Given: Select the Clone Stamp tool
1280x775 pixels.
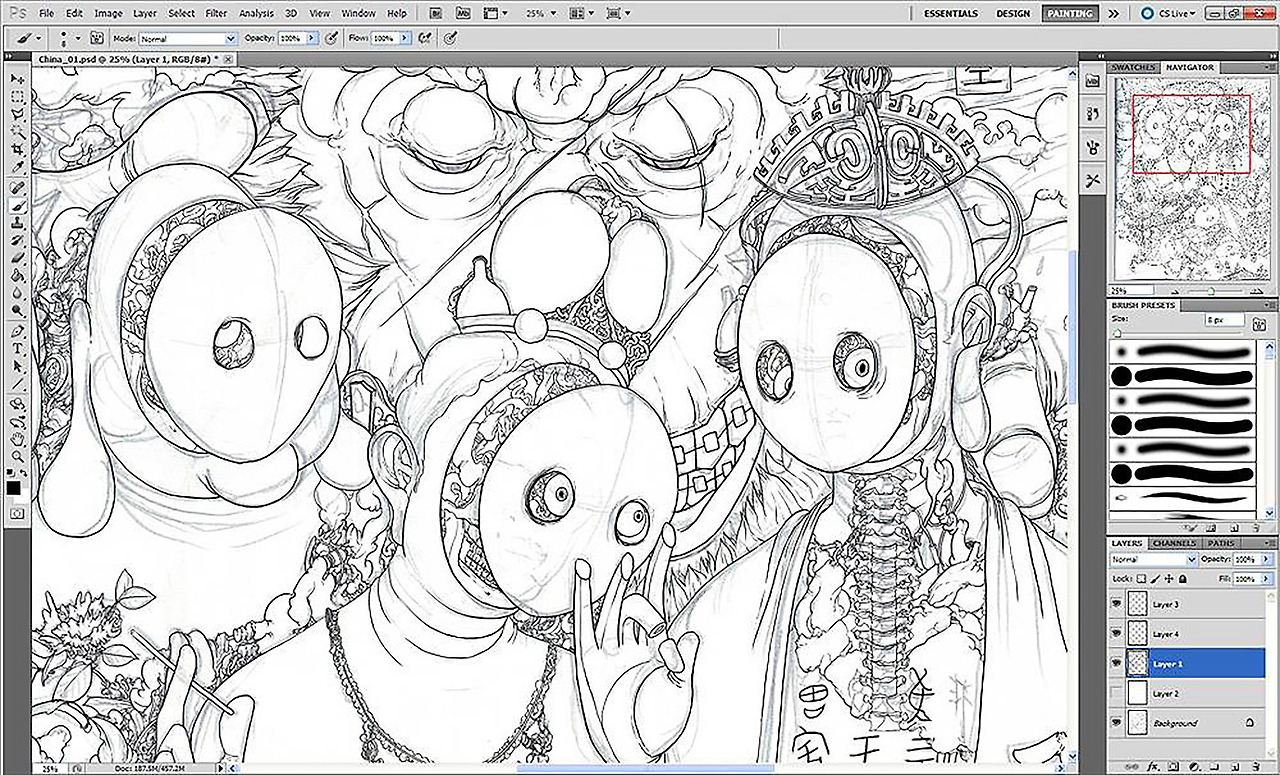Looking at the screenshot, I should pyautogui.click(x=17, y=223).
